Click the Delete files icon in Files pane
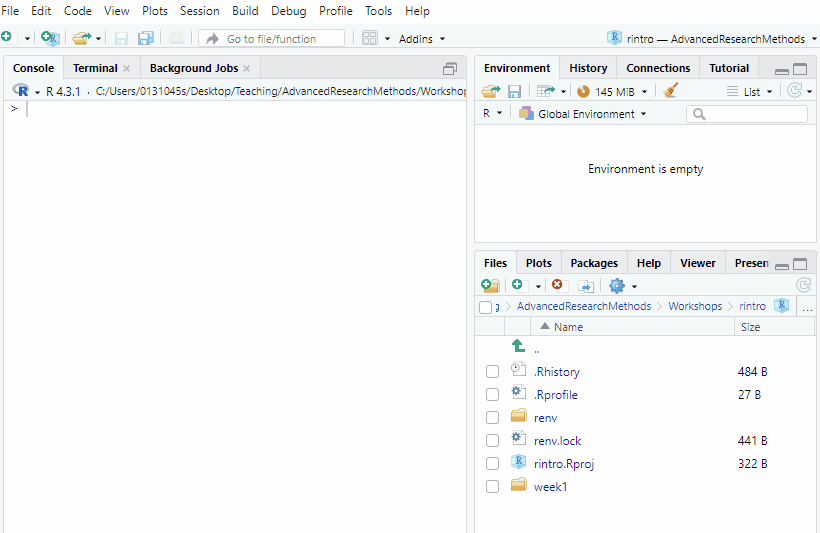The height and width of the screenshot is (533, 820). [558, 286]
